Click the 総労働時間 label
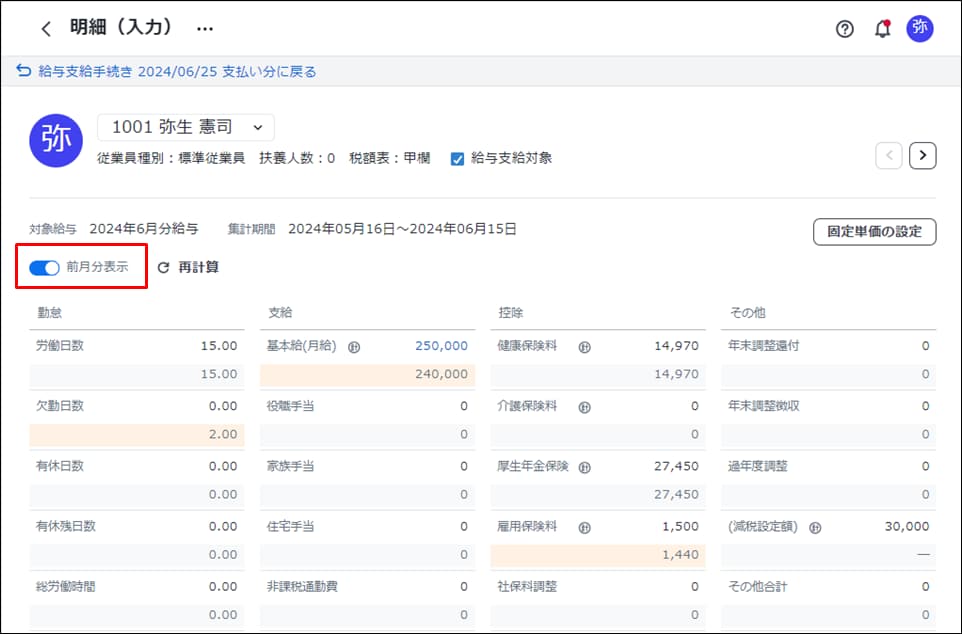Viewport: 962px width, 634px height. (66, 586)
